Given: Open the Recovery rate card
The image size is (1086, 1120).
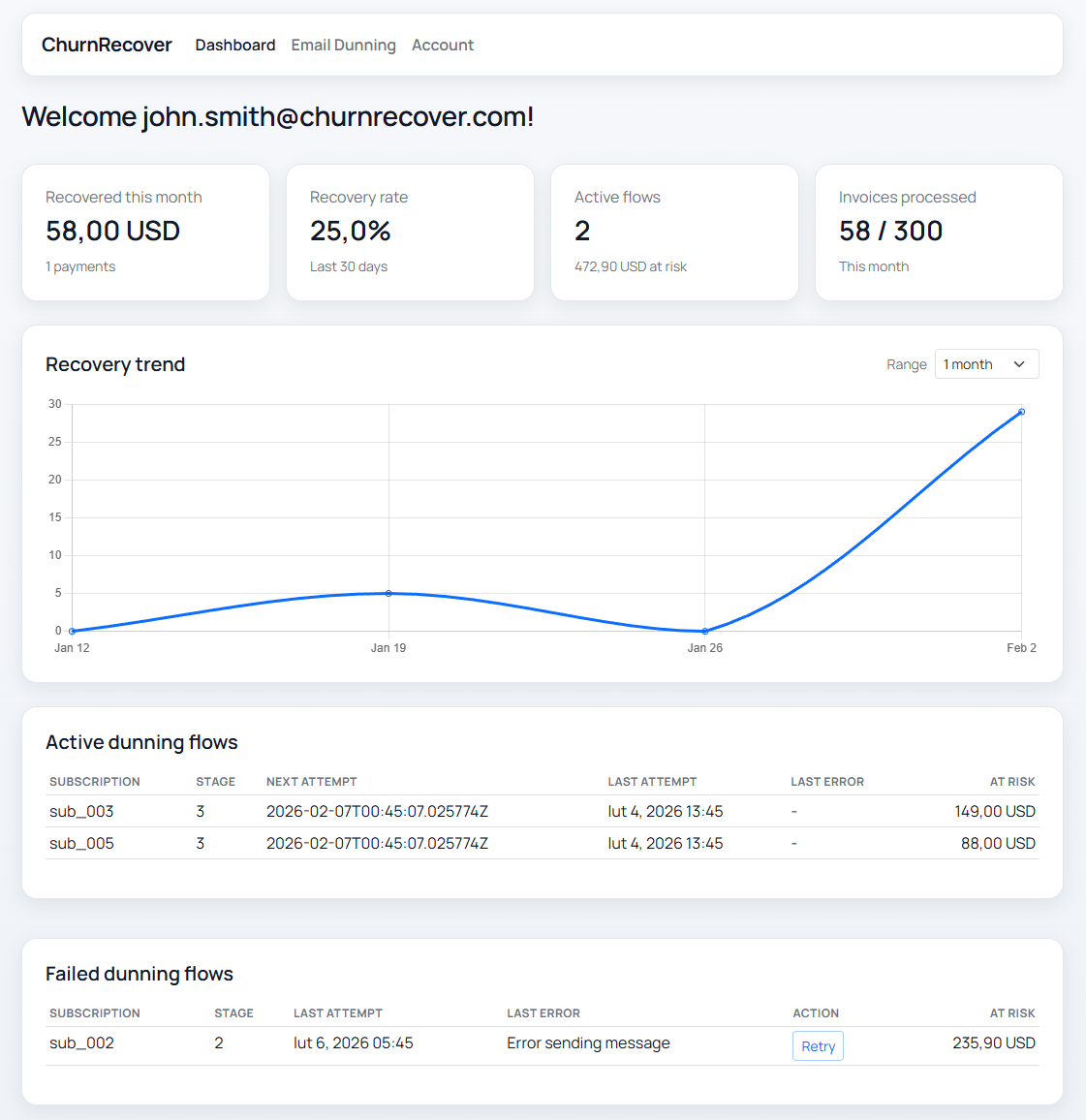Looking at the screenshot, I should (410, 233).
